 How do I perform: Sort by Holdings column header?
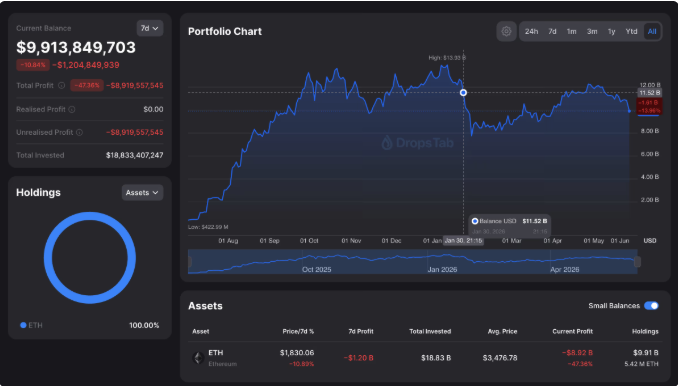pyautogui.click(x=645, y=332)
